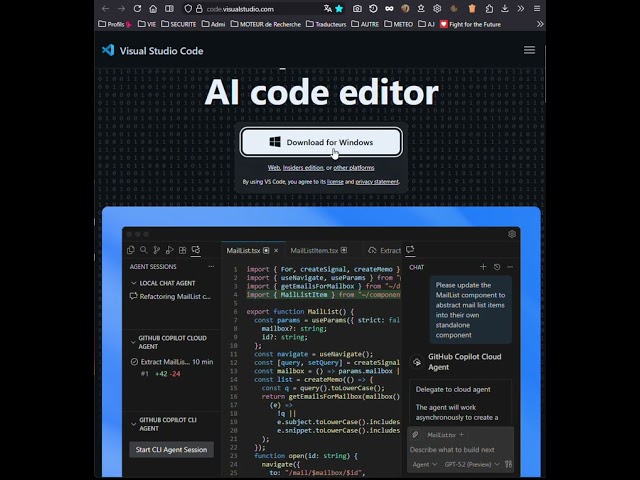The image size is (640, 480).
Task: Click Describe what to build next field
Action: point(460,450)
